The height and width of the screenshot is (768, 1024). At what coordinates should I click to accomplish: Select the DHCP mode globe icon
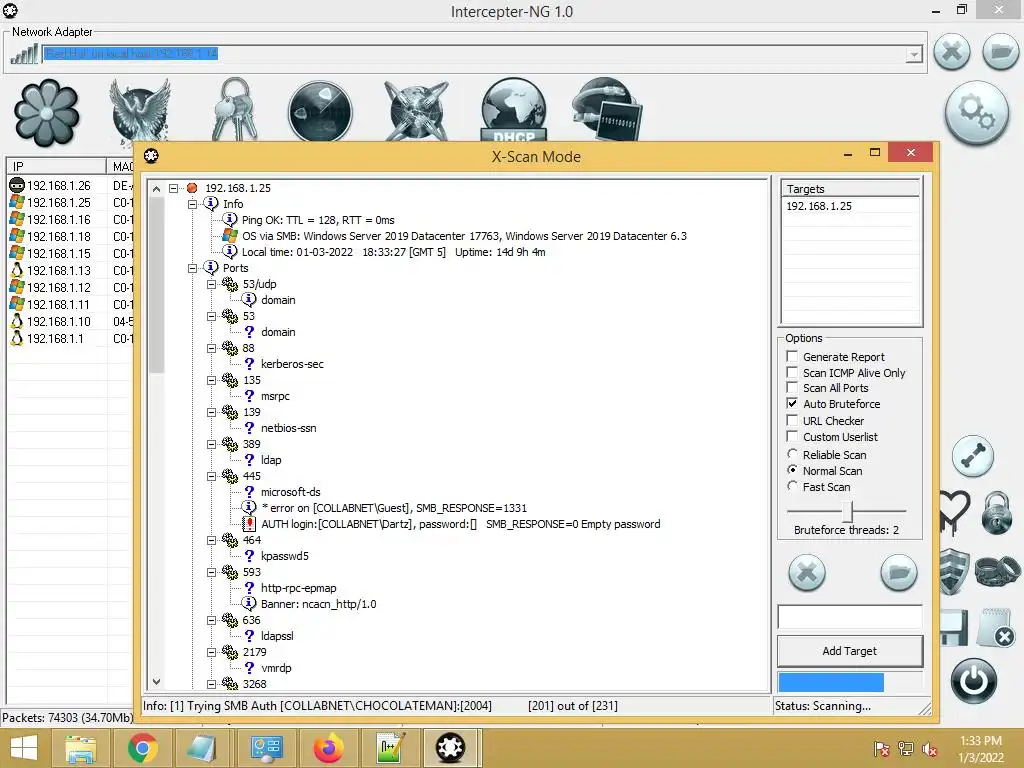pyautogui.click(x=514, y=110)
